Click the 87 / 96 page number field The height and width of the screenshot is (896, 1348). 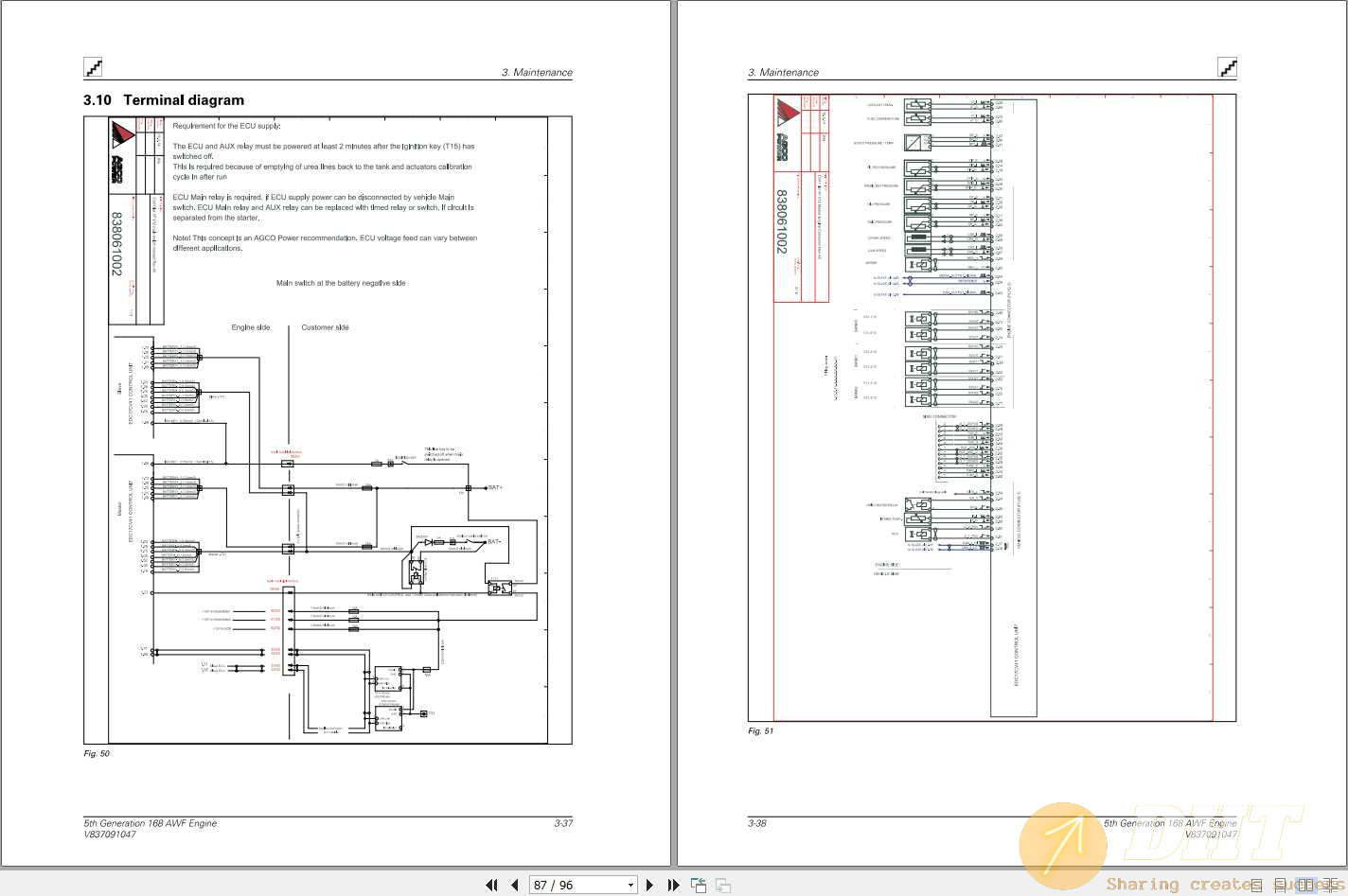click(576, 886)
